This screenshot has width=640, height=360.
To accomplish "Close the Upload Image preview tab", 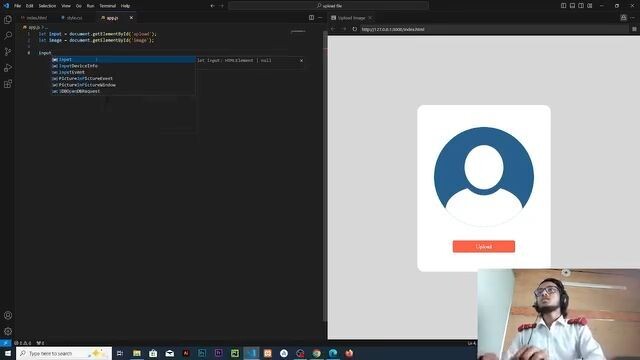I will [370, 18].
